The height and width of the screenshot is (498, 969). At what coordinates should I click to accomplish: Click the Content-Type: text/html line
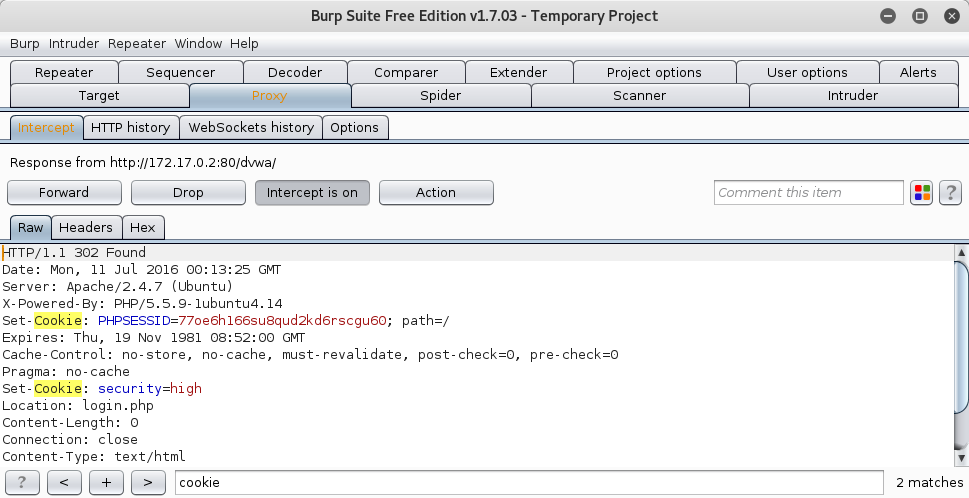[x=94, y=457]
